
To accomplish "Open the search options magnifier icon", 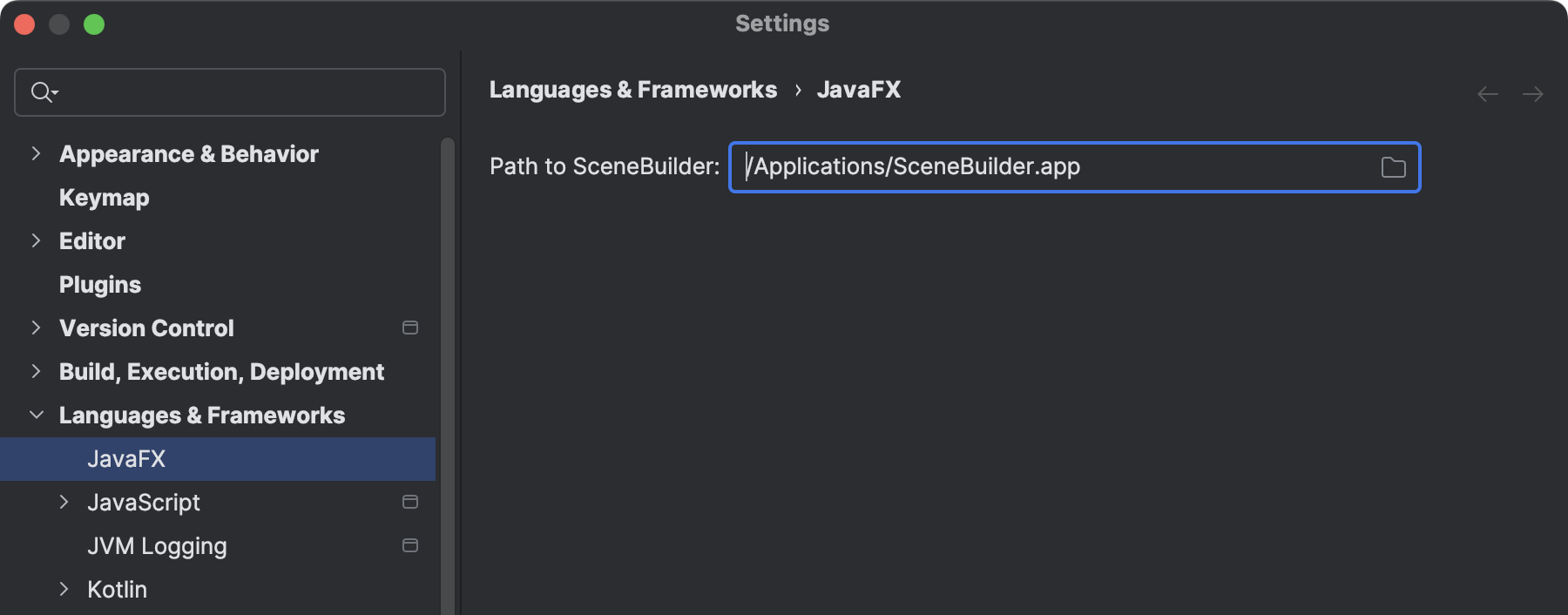I will [44, 91].
